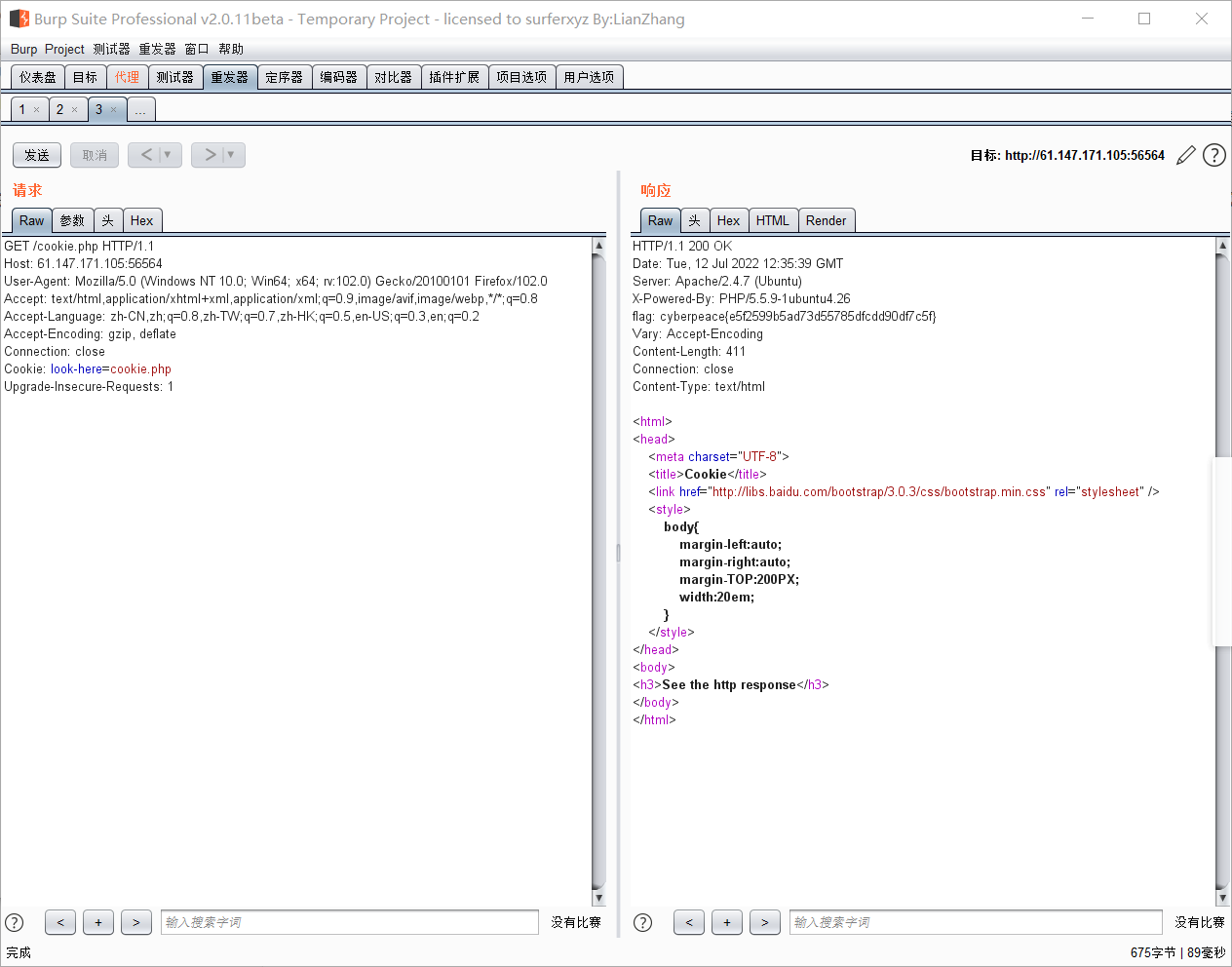The height and width of the screenshot is (967, 1232).
Task: Click the help icon below response panel
Action: click(643, 922)
